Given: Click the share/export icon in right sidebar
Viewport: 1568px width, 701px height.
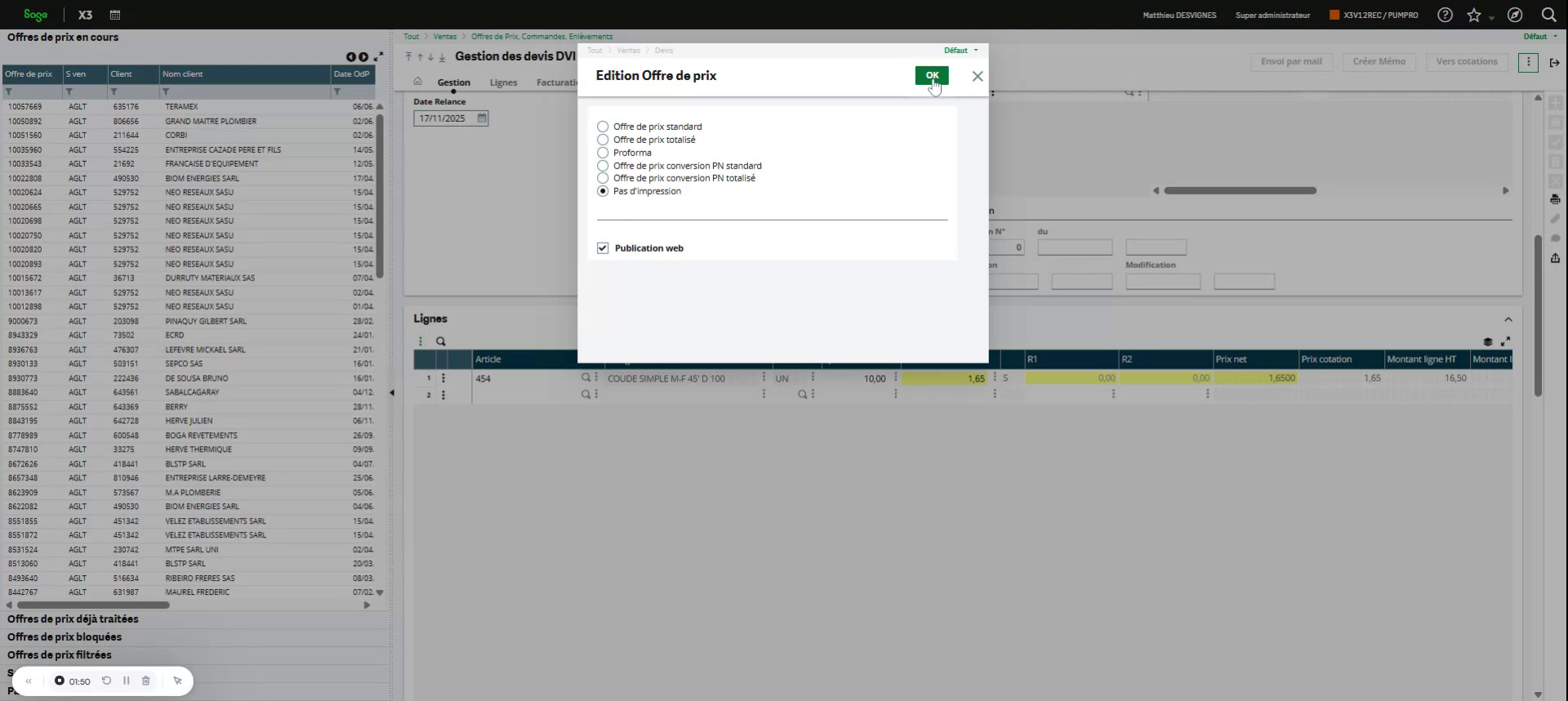Looking at the screenshot, I should 1555,258.
